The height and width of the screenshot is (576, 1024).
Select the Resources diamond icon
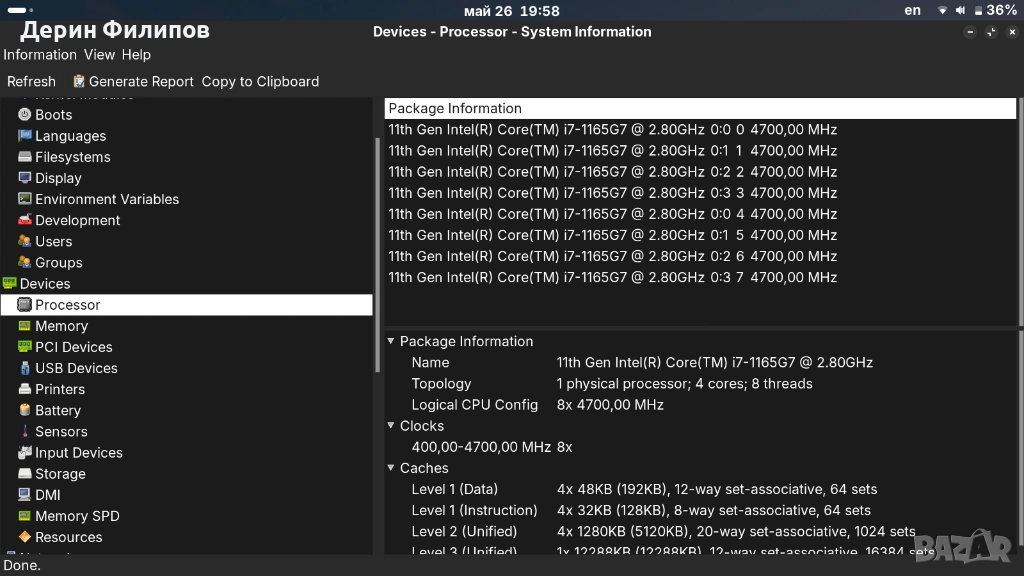point(25,537)
